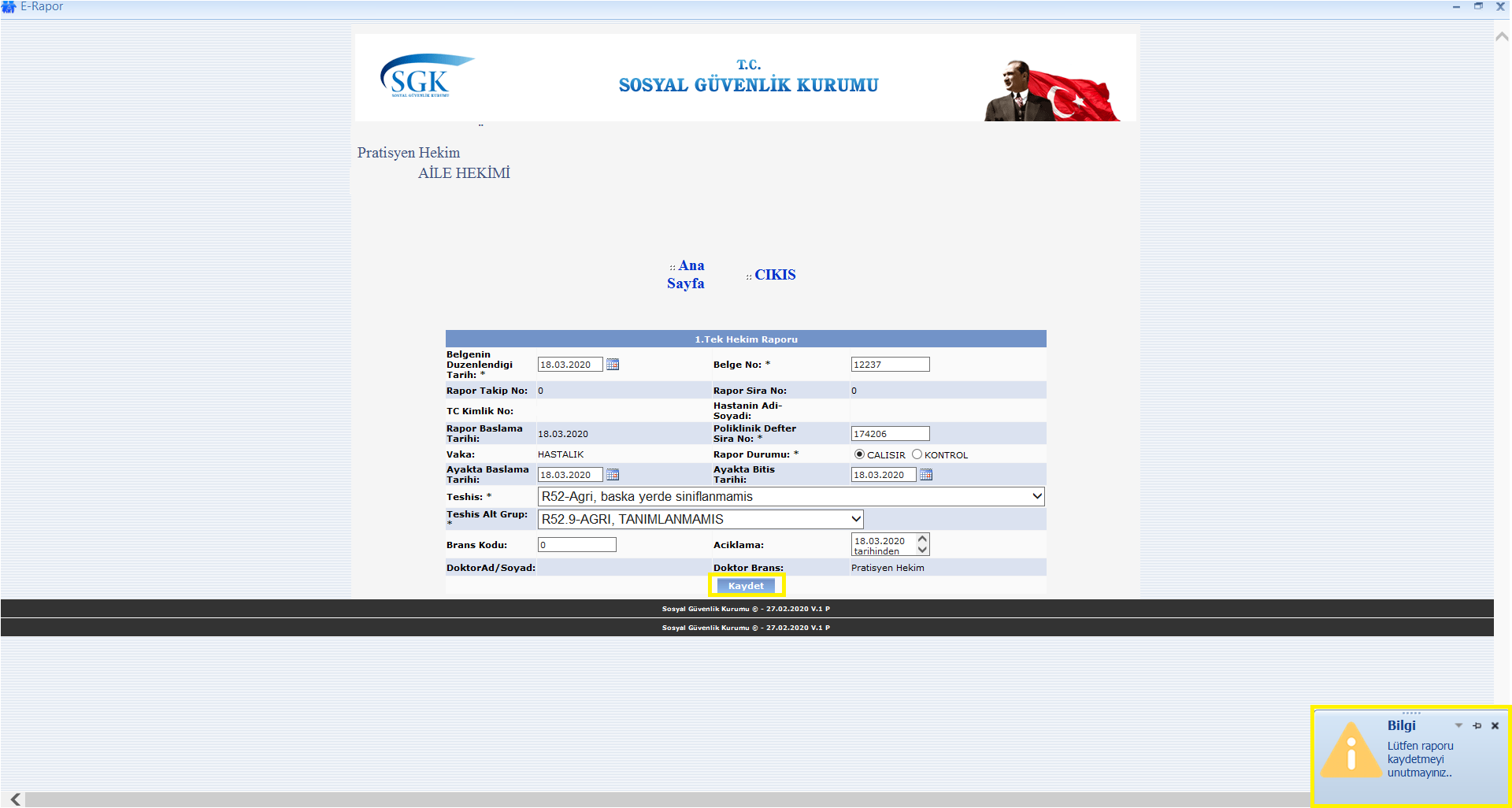Viewport: 1512px width, 808px height.
Task: Open Bilgi popup options dropdown arrow
Action: point(1458,726)
